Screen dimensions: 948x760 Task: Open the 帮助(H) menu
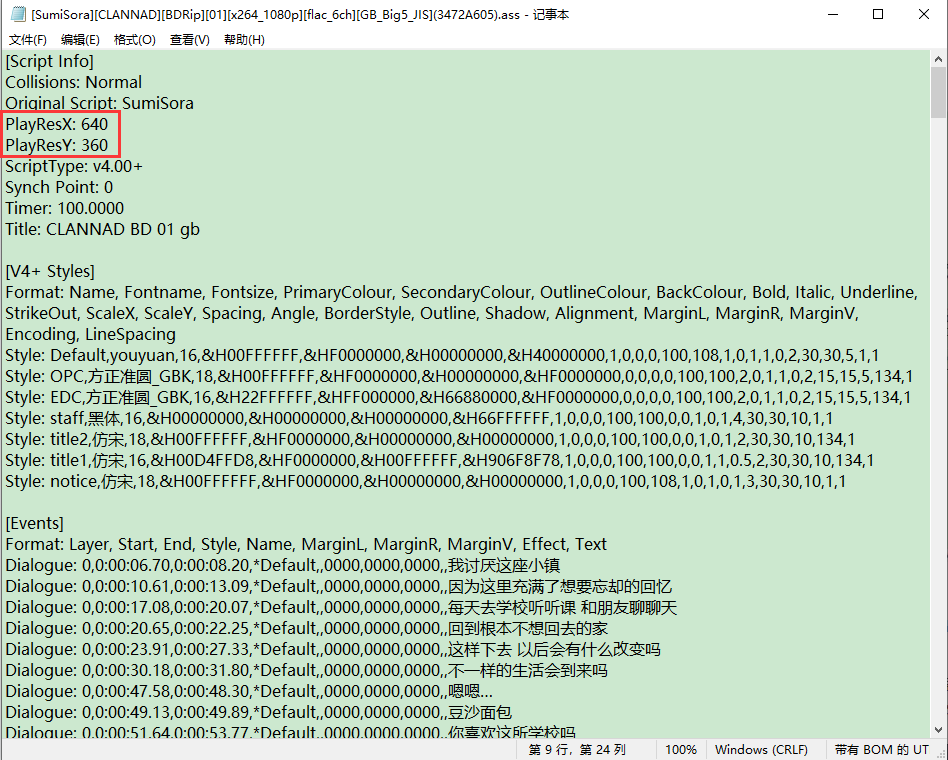[x=244, y=40]
